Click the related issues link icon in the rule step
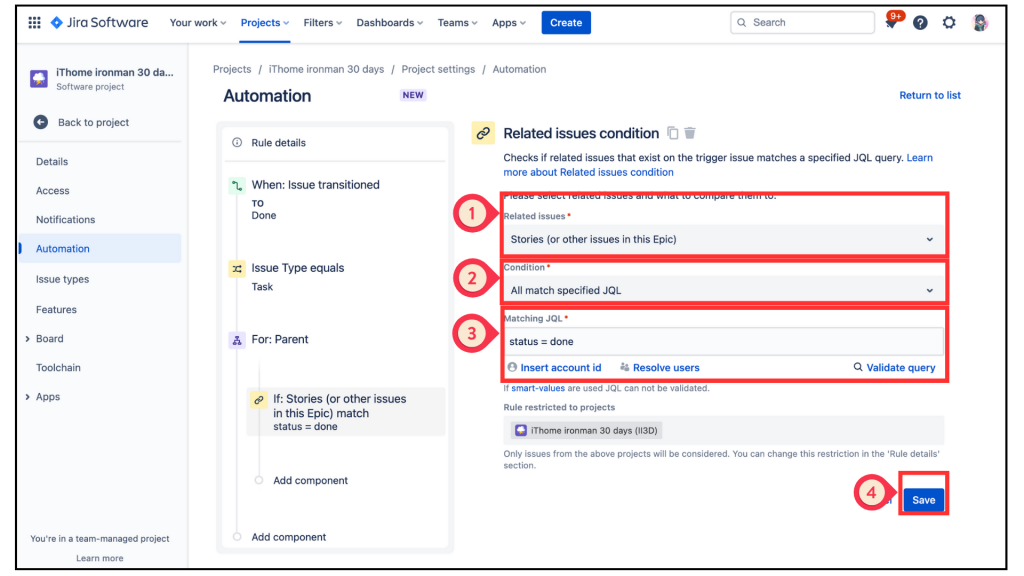Image resolution: width=1024 pixels, height=576 pixels. tap(259, 400)
